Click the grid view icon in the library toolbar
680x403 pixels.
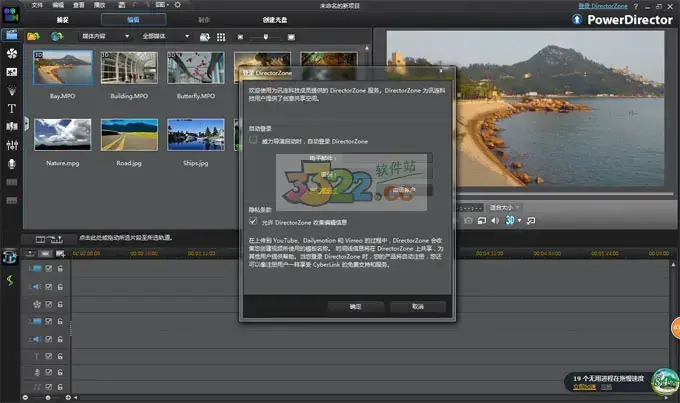click(x=222, y=36)
